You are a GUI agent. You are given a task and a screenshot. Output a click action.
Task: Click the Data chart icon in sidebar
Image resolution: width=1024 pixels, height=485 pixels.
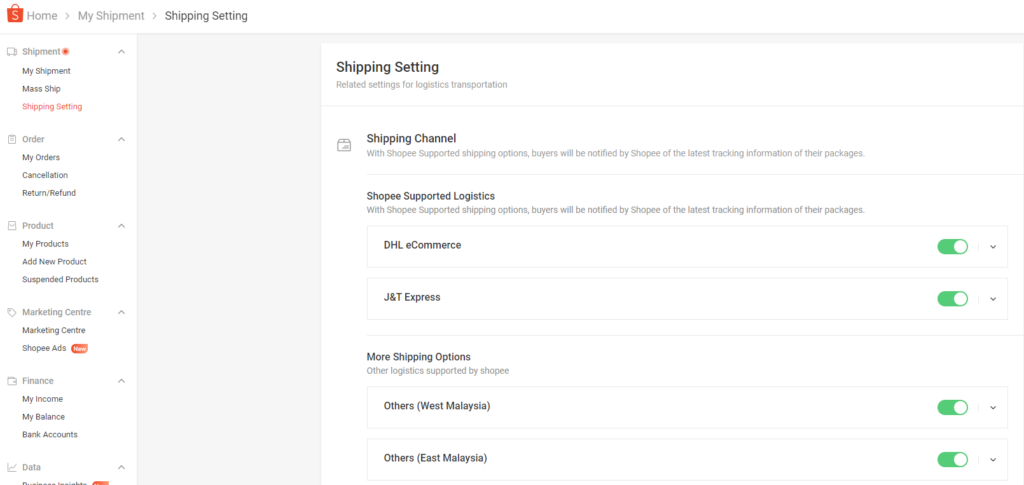pyautogui.click(x=12, y=467)
